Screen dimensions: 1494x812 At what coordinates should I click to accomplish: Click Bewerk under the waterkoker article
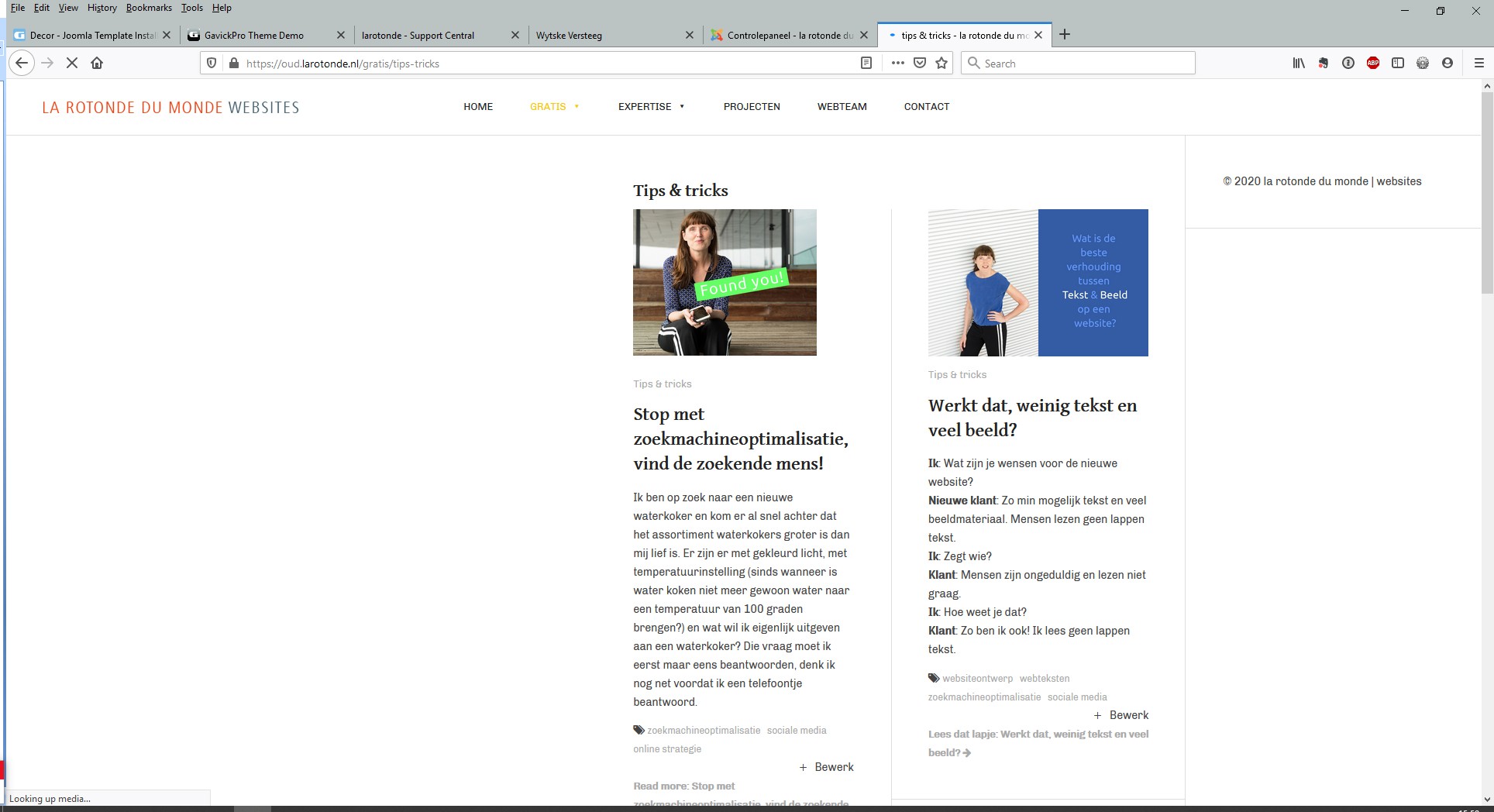tap(827, 767)
